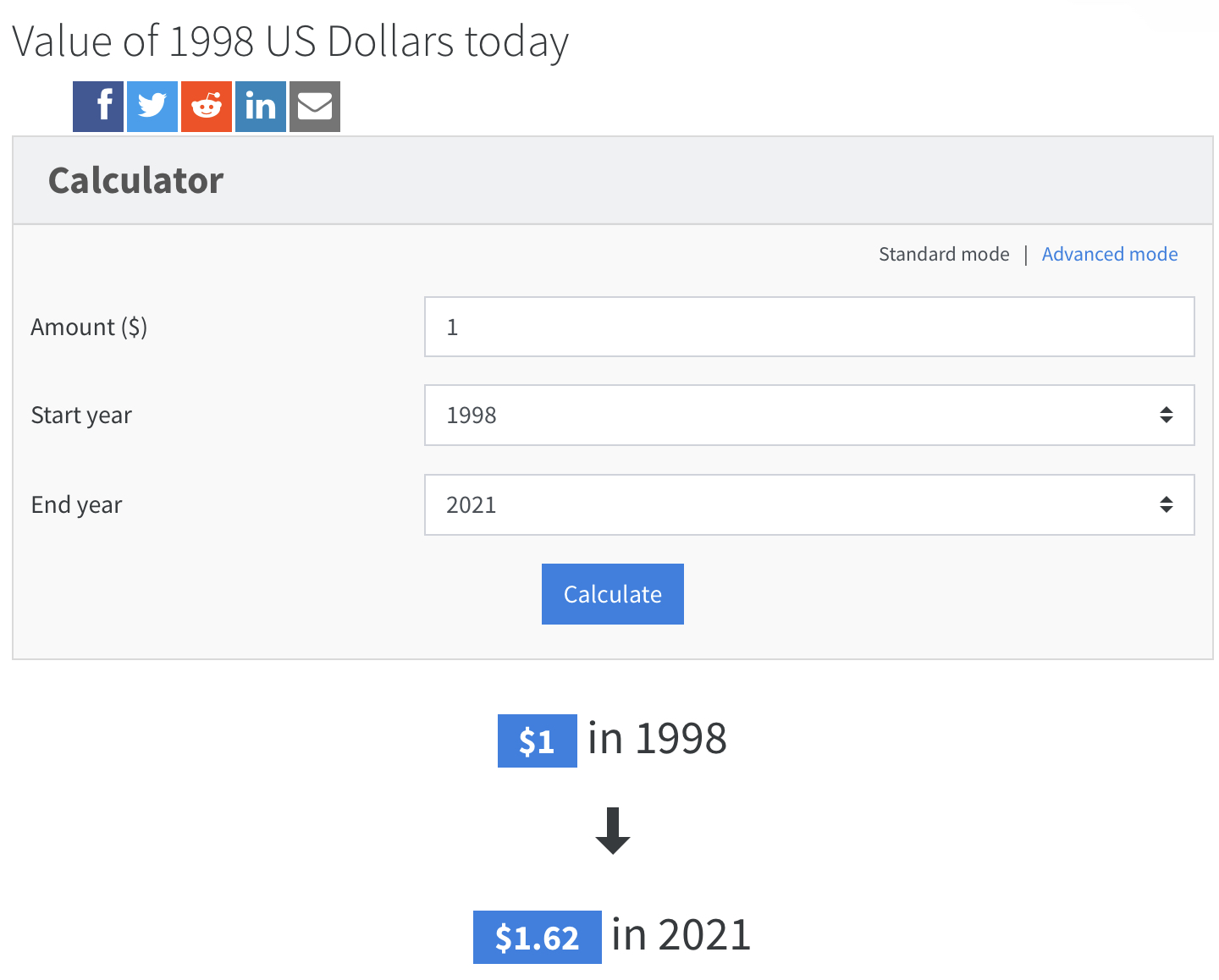
Task: Click the End year label
Action: [x=76, y=505]
